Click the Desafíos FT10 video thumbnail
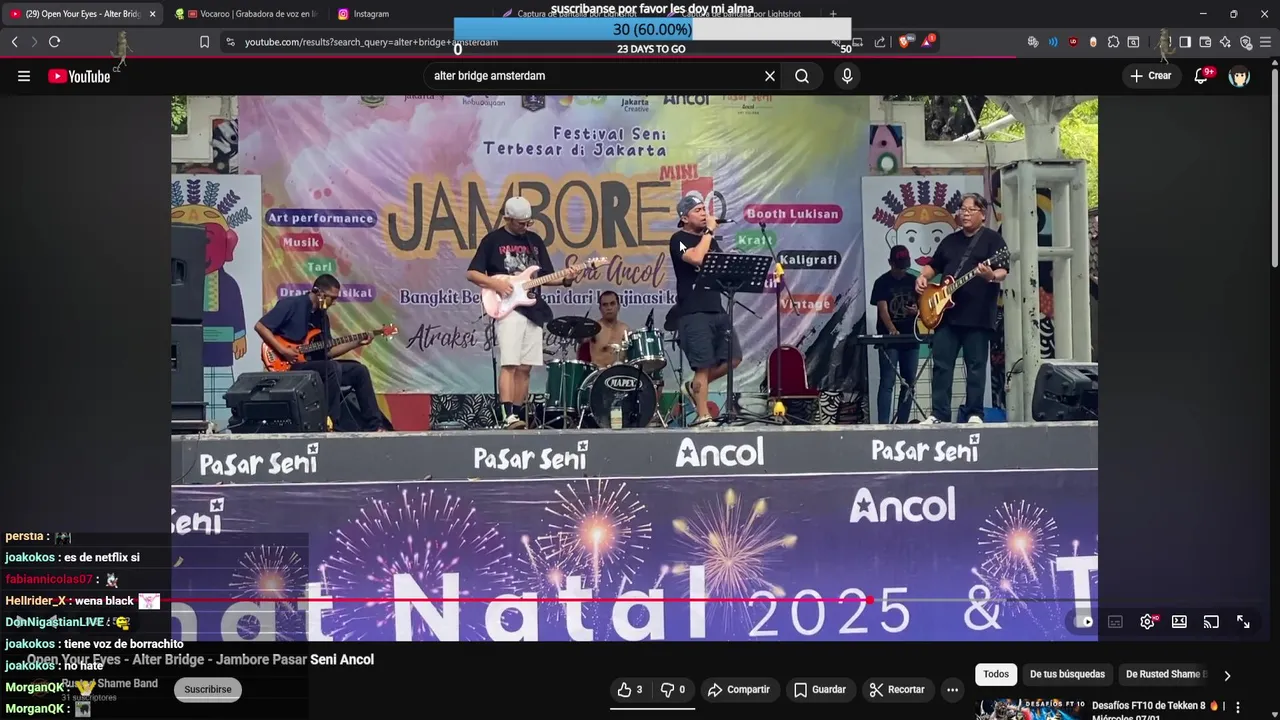Screen dimensions: 1280x720 [x=1029, y=709]
